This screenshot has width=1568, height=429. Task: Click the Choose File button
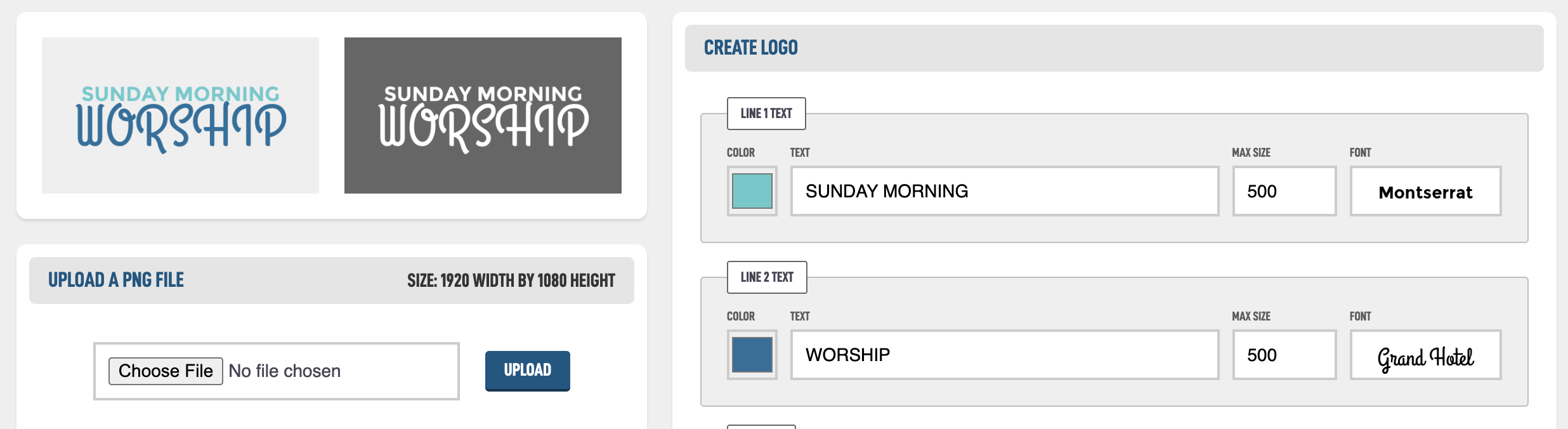tap(166, 371)
